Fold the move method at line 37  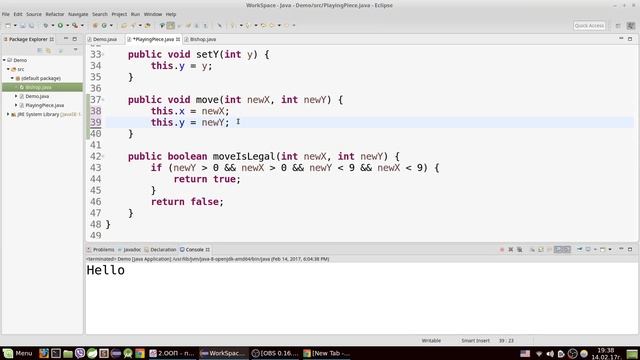103,100
